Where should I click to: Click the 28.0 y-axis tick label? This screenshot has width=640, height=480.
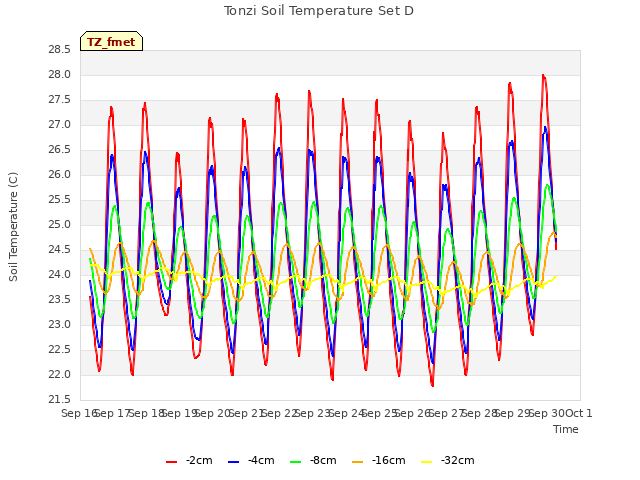pos(60,75)
